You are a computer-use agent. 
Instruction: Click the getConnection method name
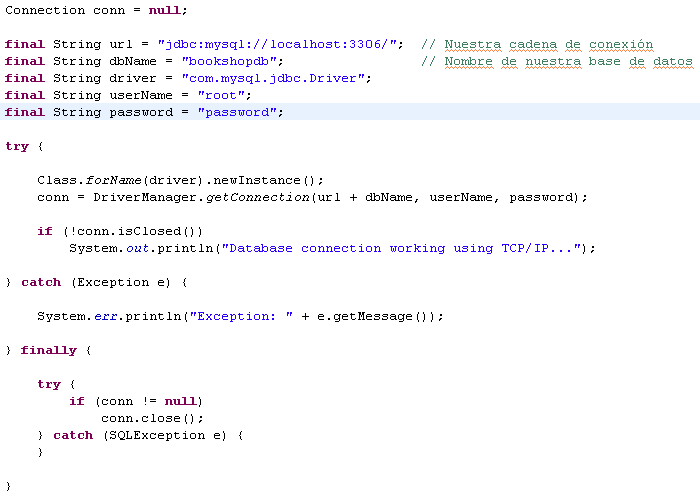(x=258, y=197)
